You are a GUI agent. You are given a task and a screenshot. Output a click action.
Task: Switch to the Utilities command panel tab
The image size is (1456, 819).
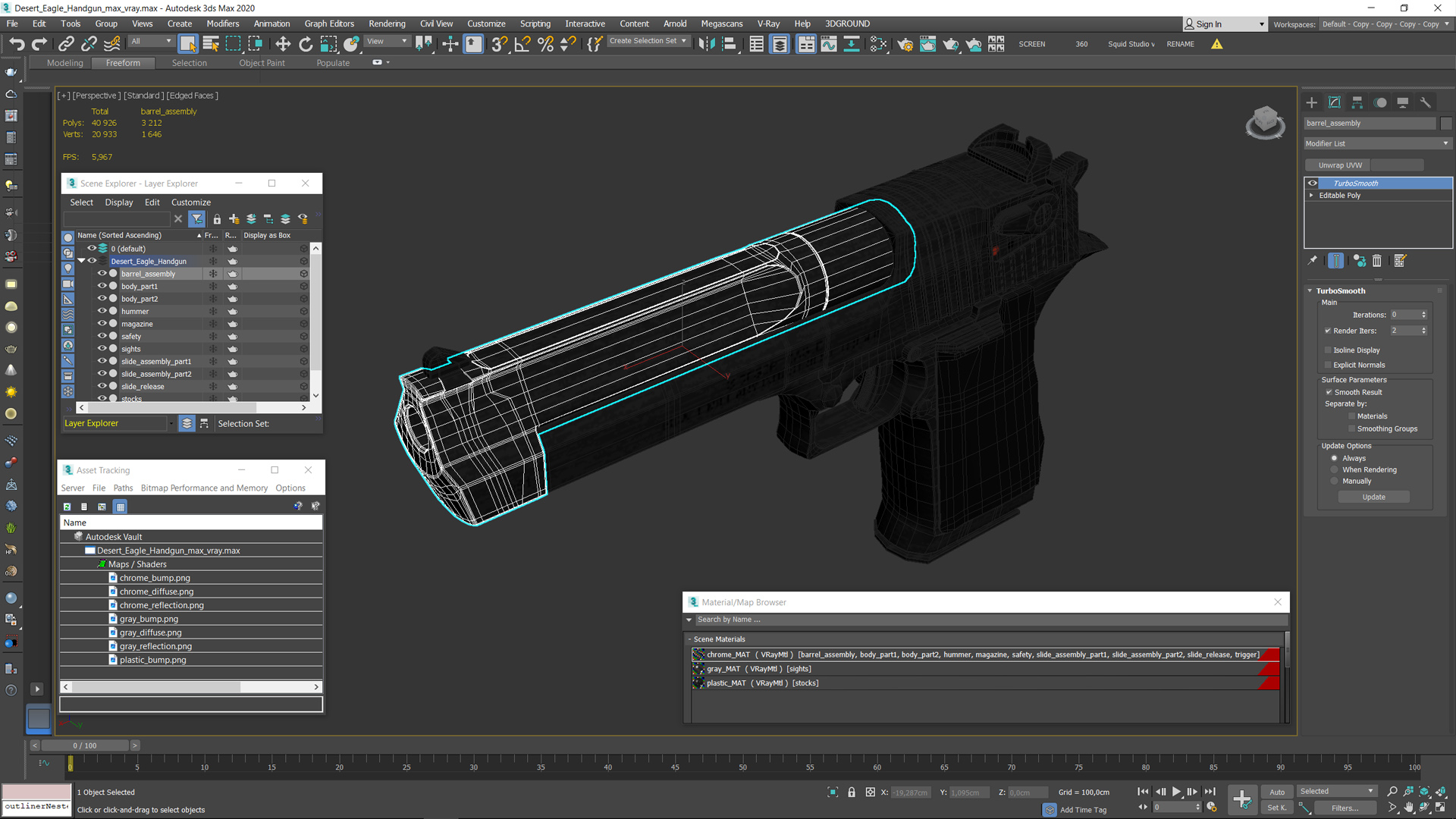(1426, 102)
